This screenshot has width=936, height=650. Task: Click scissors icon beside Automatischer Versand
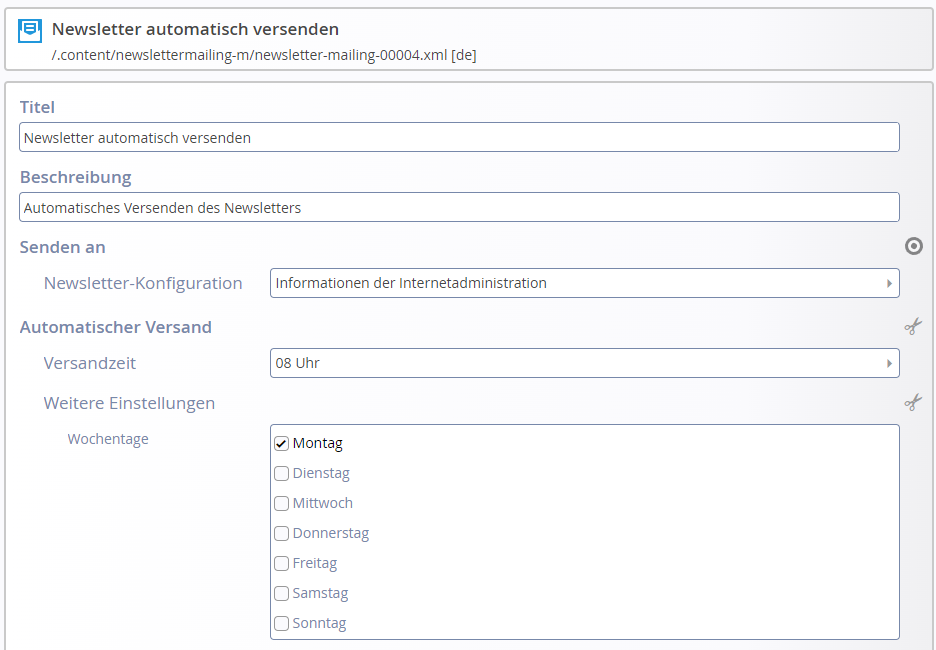[913, 326]
